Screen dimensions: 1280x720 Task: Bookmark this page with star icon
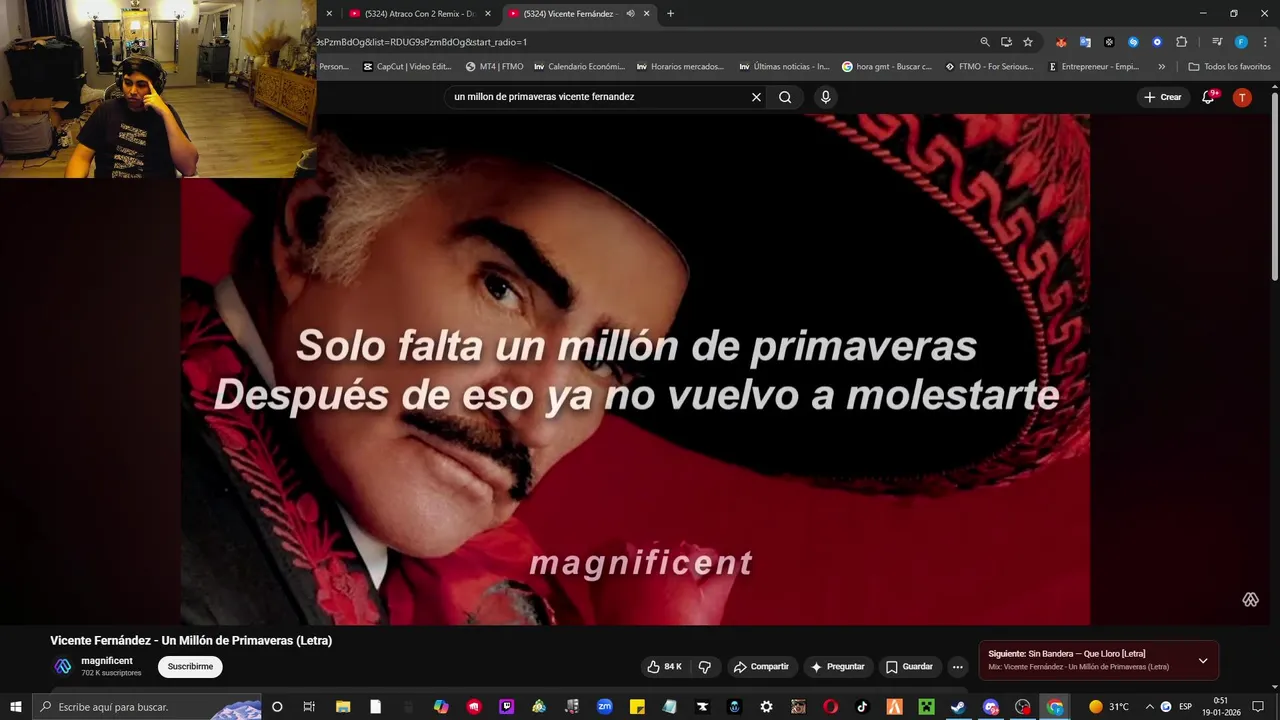tap(1027, 42)
